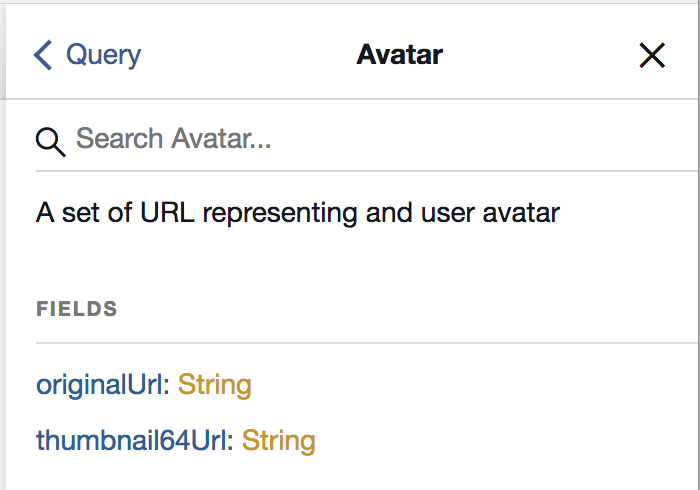Click the docs panel left edge handle

(3, 245)
